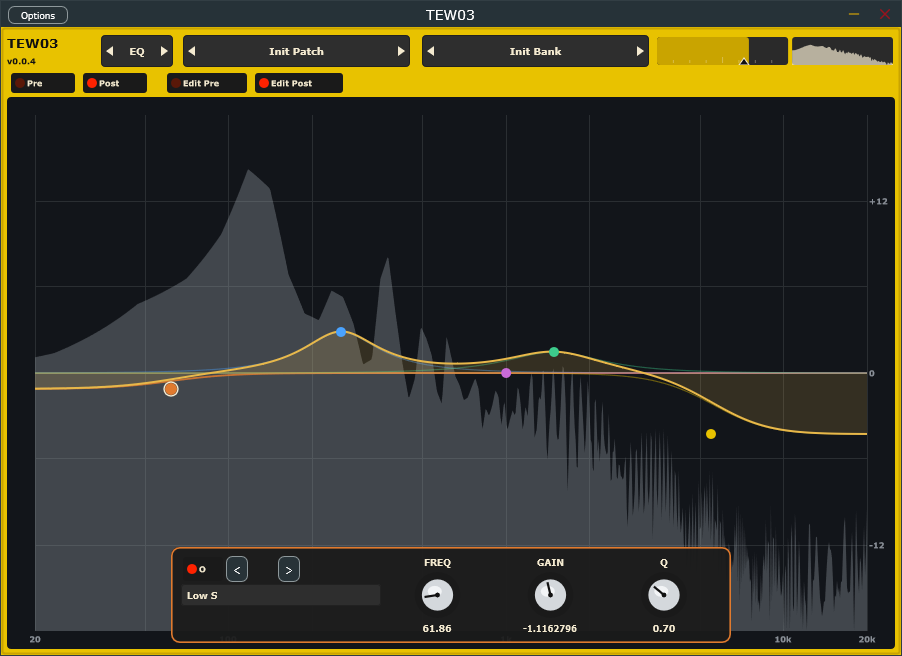Open the Init Bank selector
Image resolution: width=902 pixels, height=656 pixels.
coord(535,51)
